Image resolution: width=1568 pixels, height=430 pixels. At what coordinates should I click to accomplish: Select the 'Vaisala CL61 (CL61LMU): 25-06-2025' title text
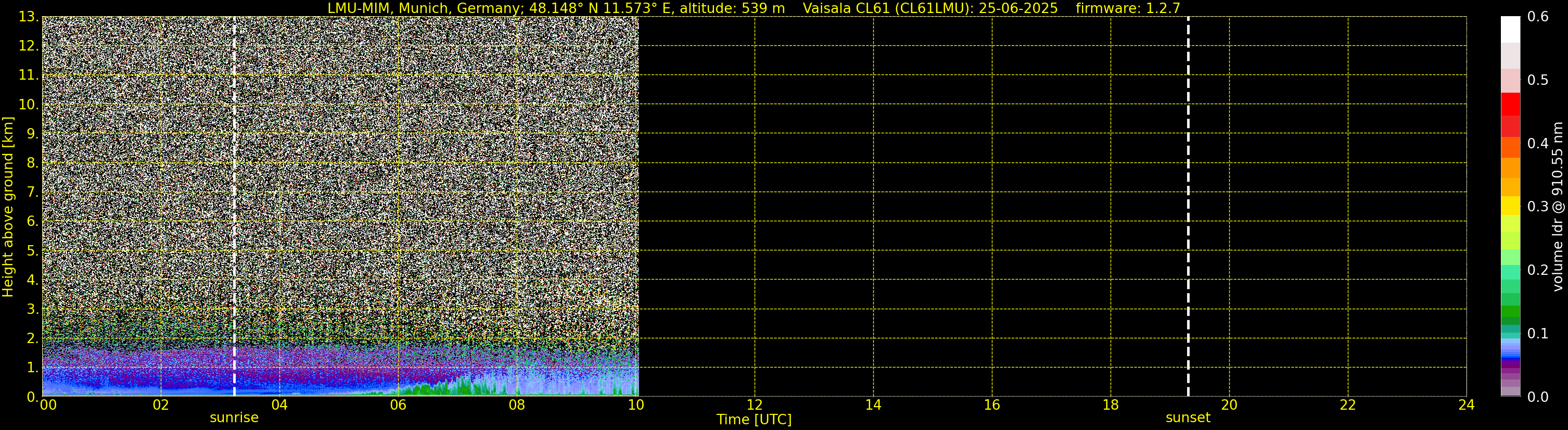pos(930,8)
